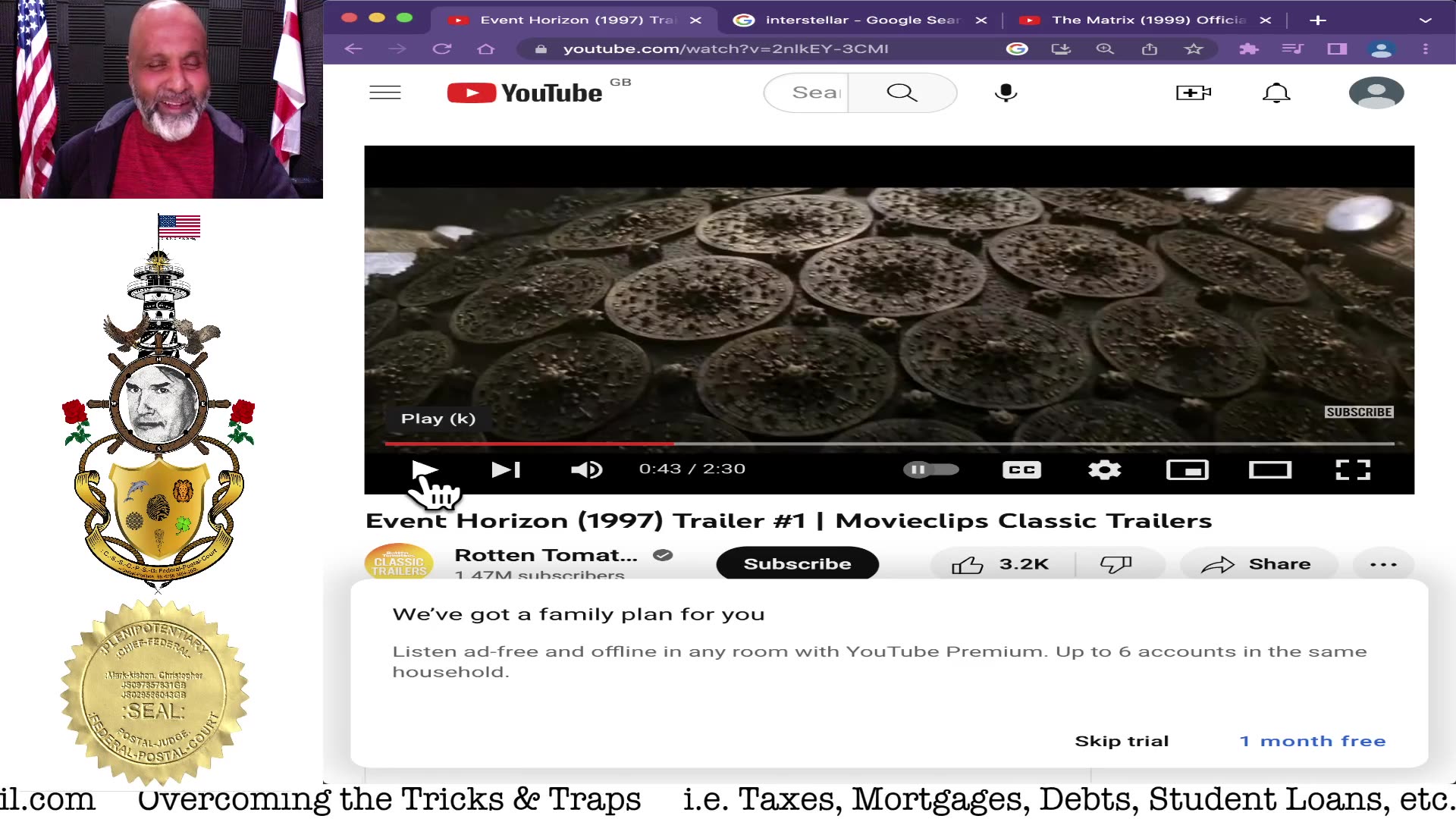
Task: Toggle the autoplay switch in player
Action: tap(930, 469)
